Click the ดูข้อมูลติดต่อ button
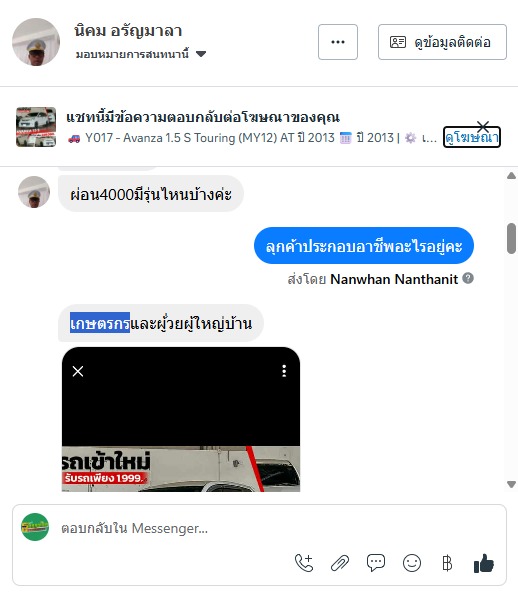 442,42
